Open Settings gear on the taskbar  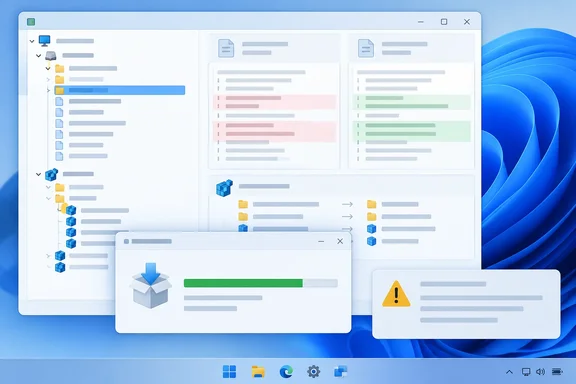313,372
